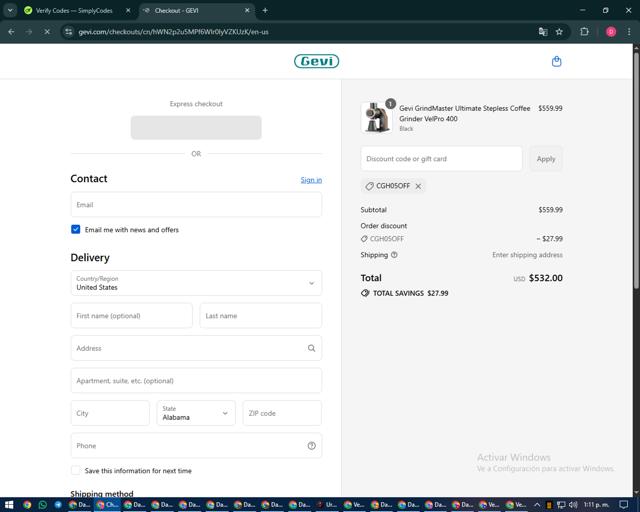Open the Chrome three-dot menu
Viewport: 640px width, 512px height.
point(629,31)
